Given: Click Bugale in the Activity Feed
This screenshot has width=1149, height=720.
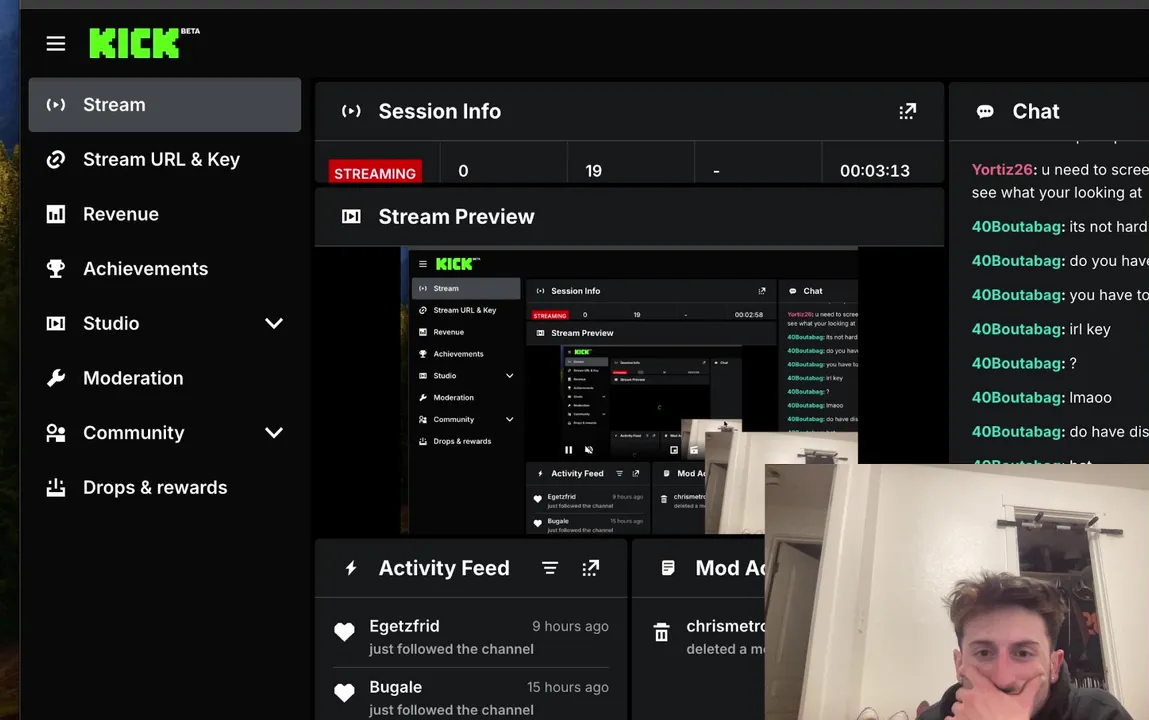Looking at the screenshot, I should pyautogui.click(x=396, y=687).
